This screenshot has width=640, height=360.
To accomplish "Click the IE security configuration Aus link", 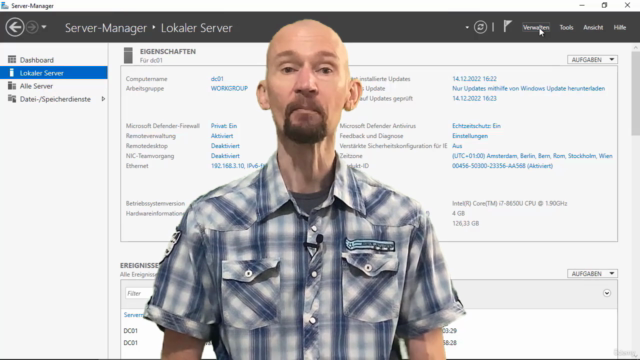I will [x=457, y=146].
